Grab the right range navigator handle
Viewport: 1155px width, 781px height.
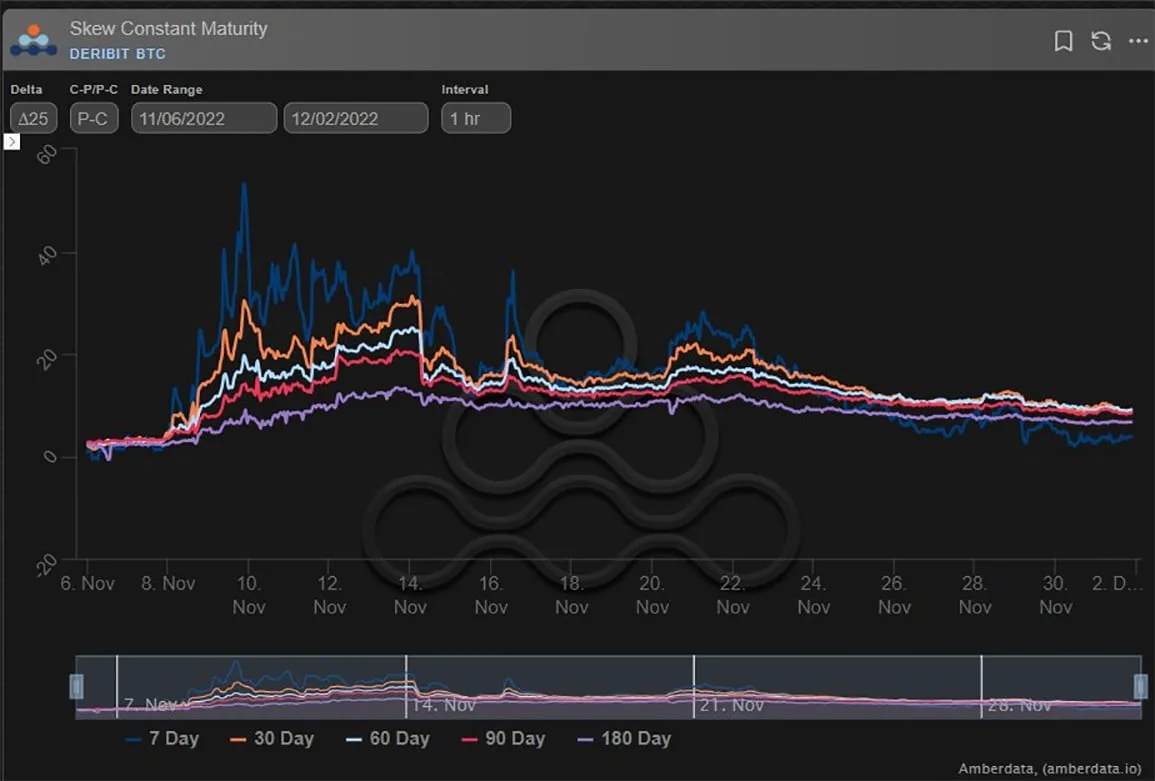coord(1140,686)
